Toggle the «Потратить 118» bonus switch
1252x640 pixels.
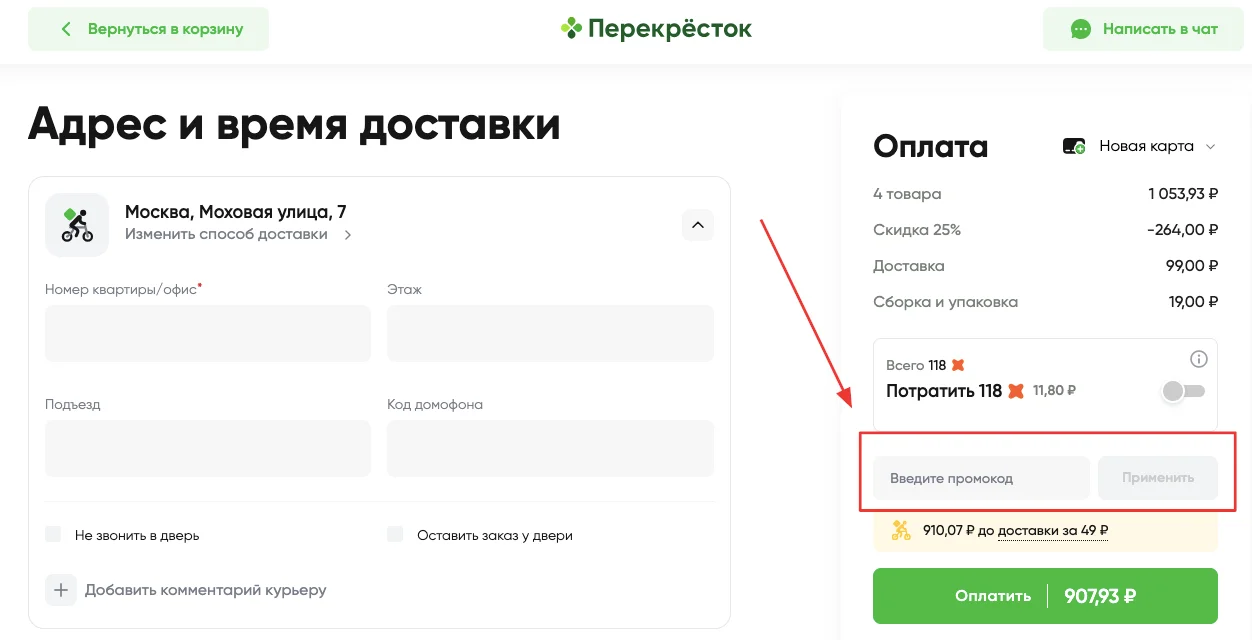click(x=1184, y=391)
